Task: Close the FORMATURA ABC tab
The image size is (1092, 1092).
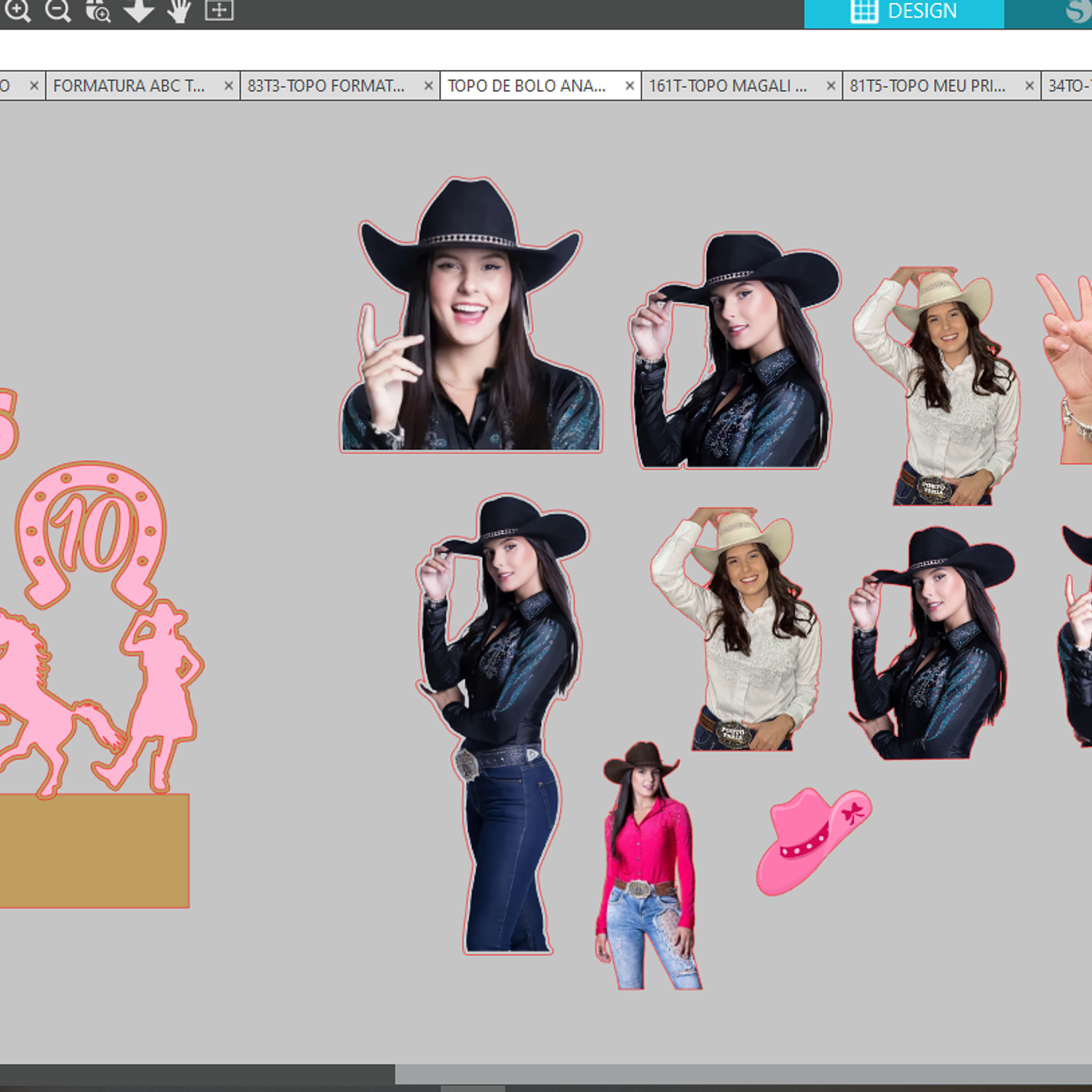Action: point(229,86)
